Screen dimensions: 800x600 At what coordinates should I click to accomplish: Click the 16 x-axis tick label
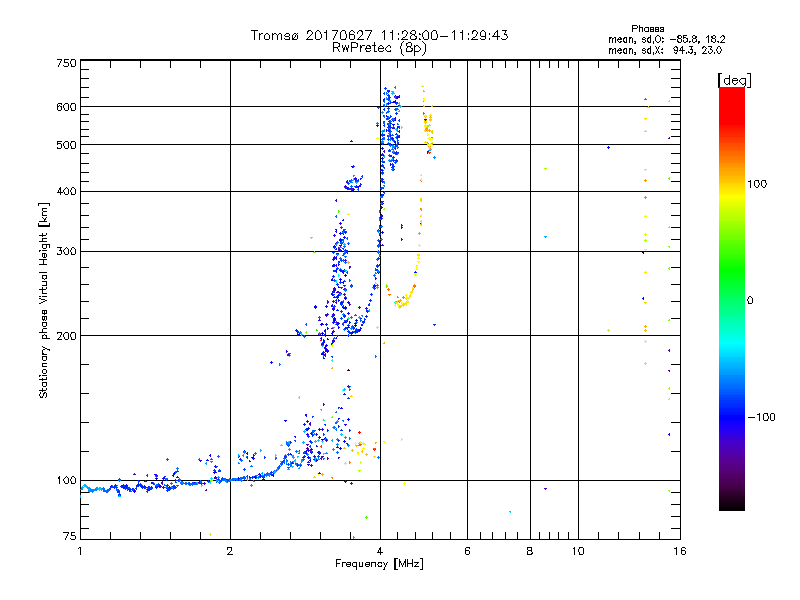tap(678, 551)
